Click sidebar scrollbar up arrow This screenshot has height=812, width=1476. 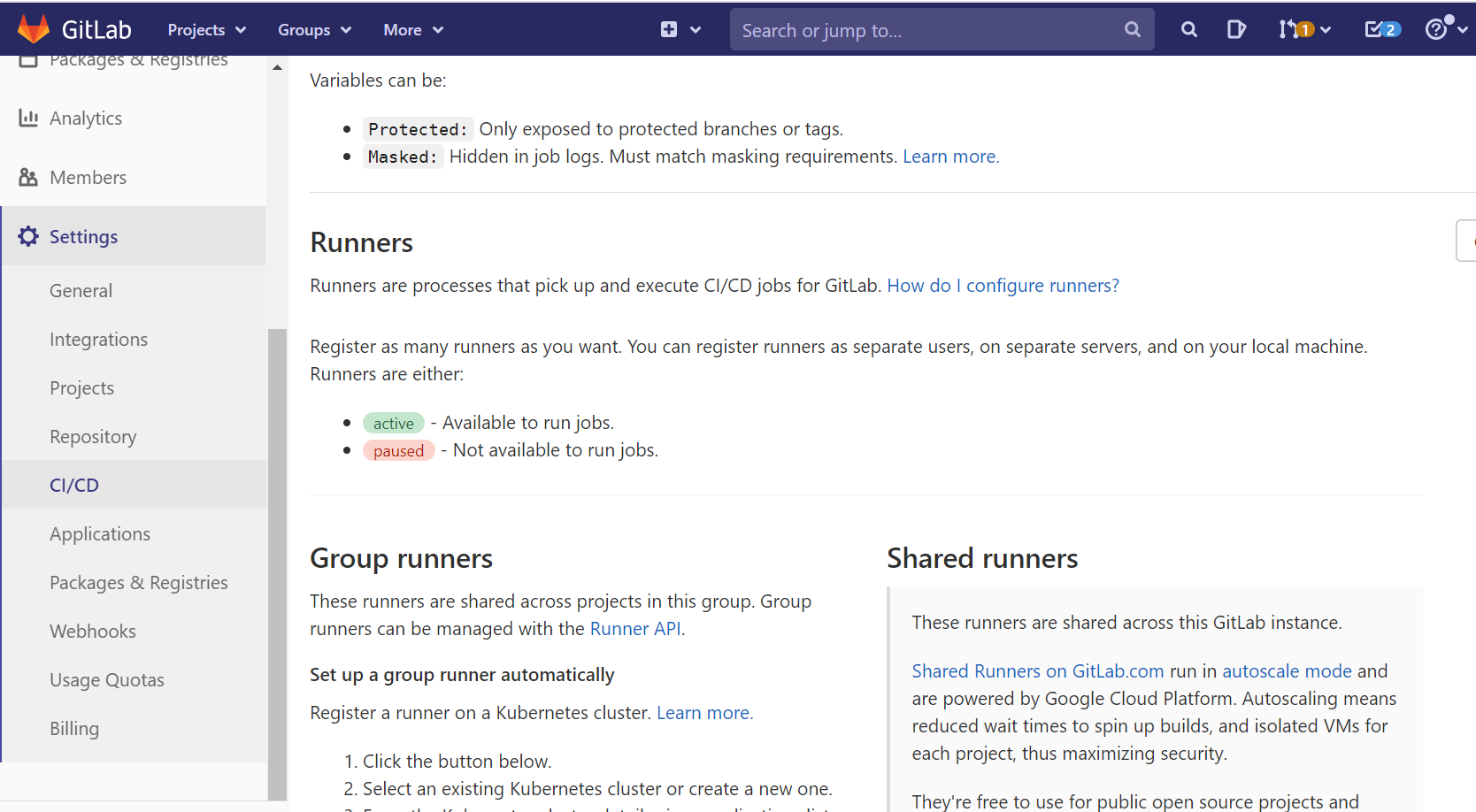coord(278,67)
